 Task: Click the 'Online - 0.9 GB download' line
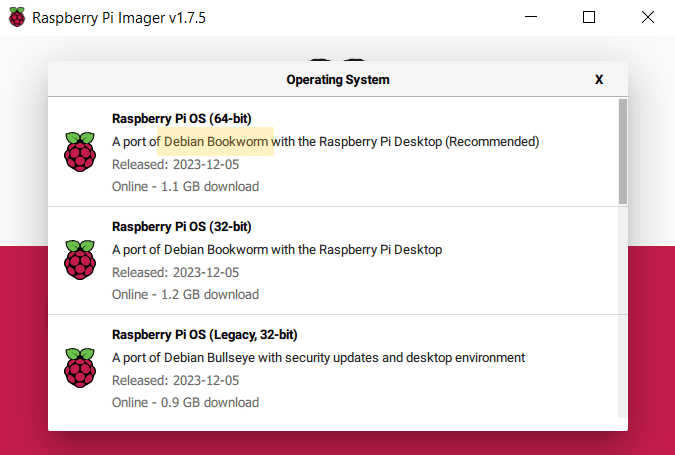click(x=185, y=402)
